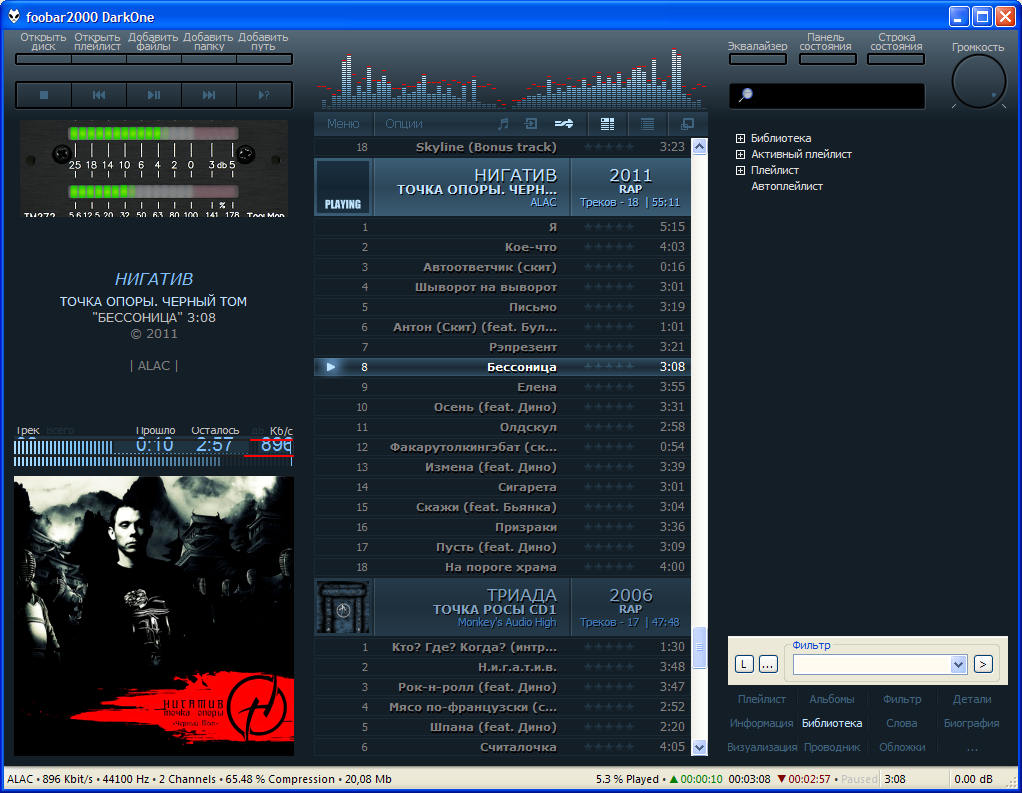This screenshot has height=793, width=1022.
Task: Select track "Бессоница" in playlist
Action: click(x=502, y=367)
